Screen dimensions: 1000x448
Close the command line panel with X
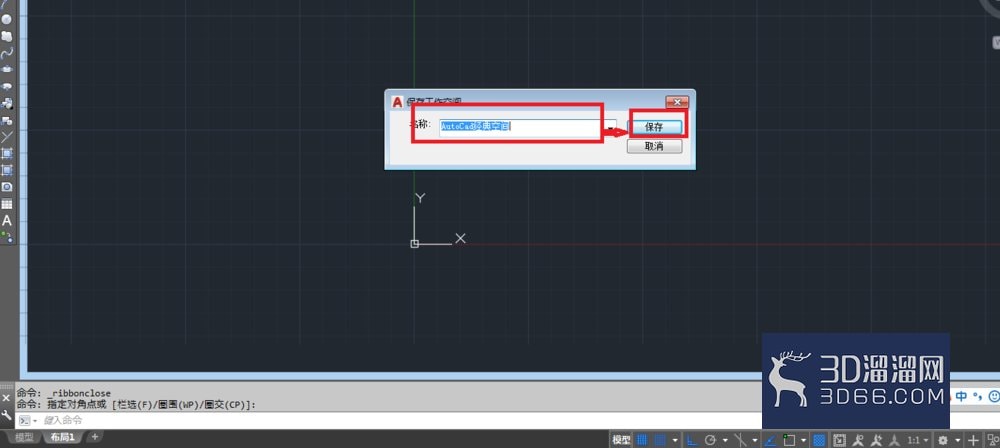click(6, 397)
